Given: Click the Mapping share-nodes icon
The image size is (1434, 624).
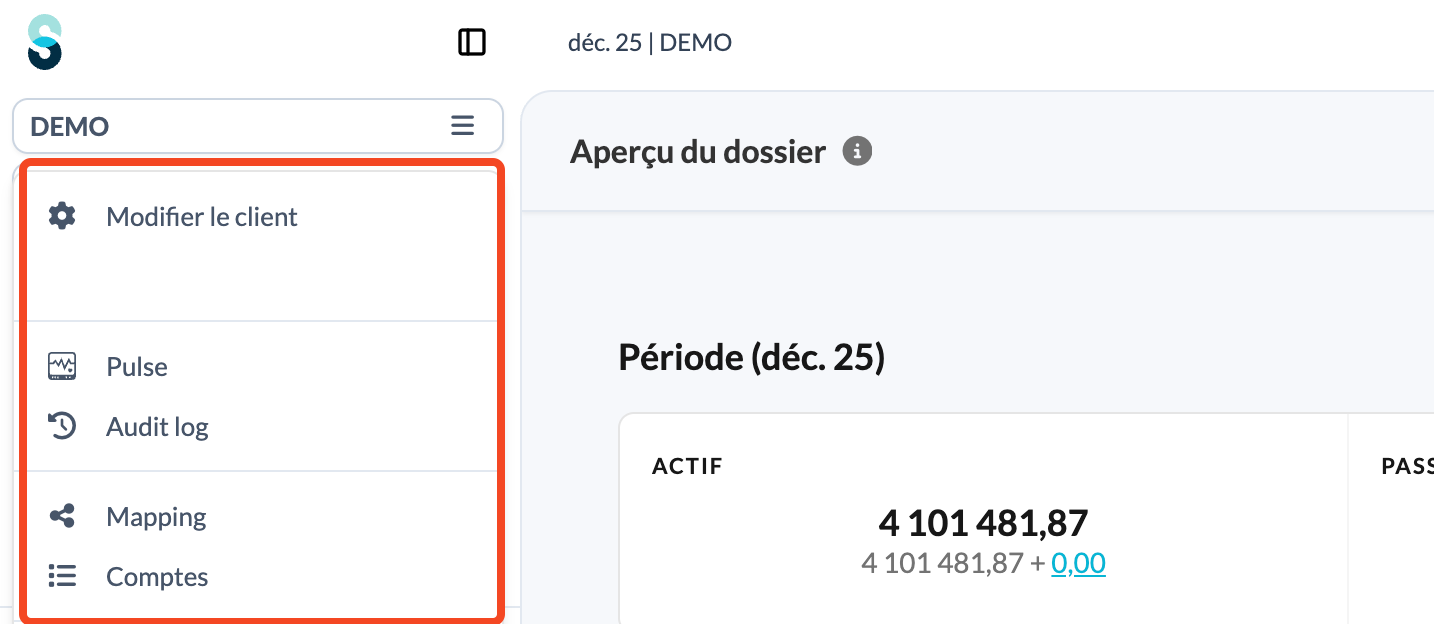Looking at the screenshot, I should point(62,516).
